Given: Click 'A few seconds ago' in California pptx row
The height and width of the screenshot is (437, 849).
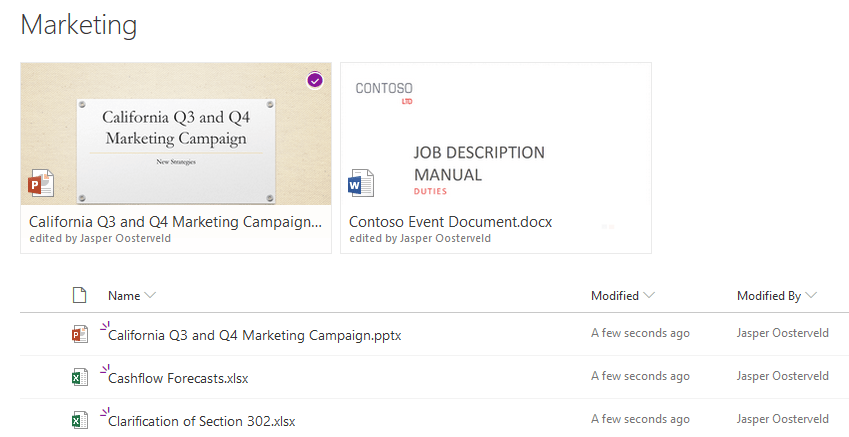Looking at the screenshot, I should point(640,333).
